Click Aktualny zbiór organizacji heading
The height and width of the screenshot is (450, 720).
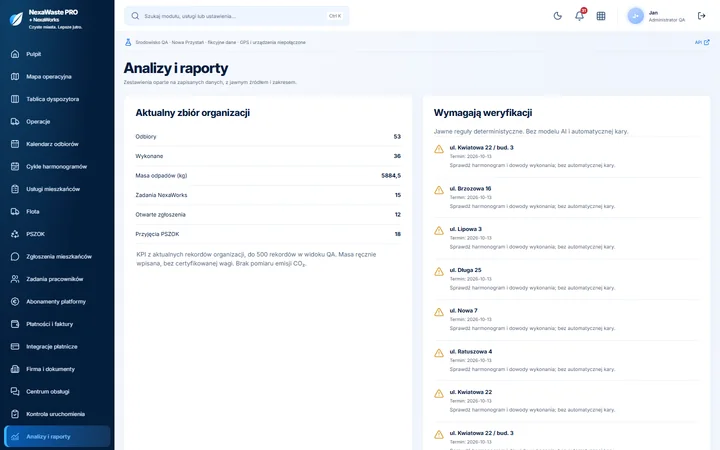(x=192, y=113)
